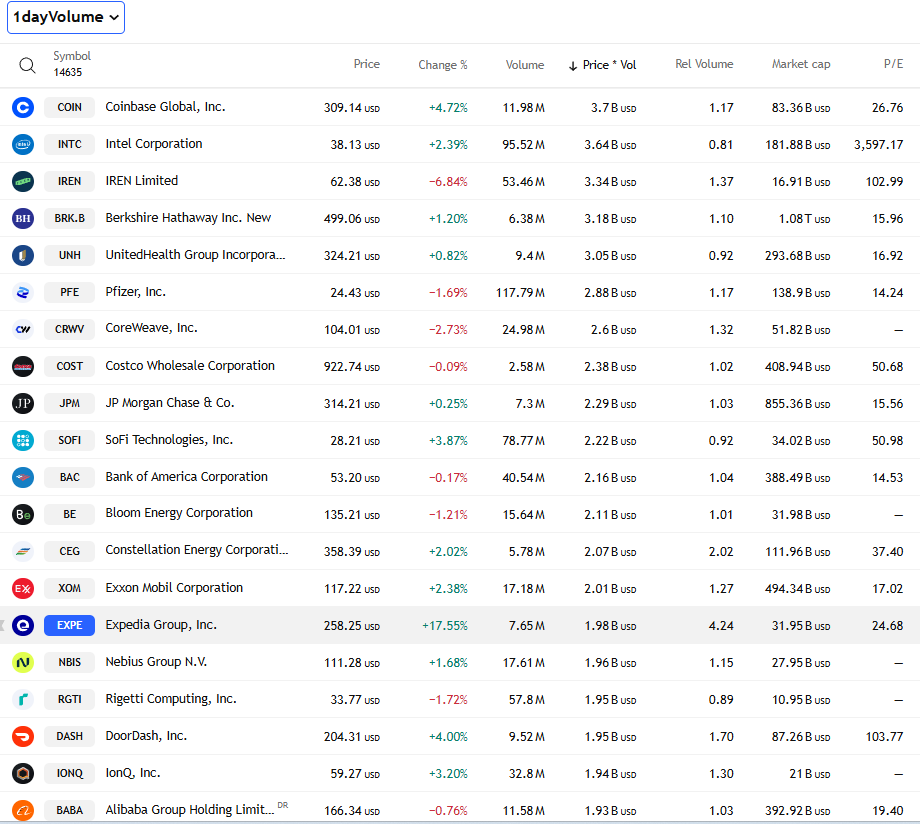
Task: Select the XOM ticker badge
Action: tap(69, 588)
